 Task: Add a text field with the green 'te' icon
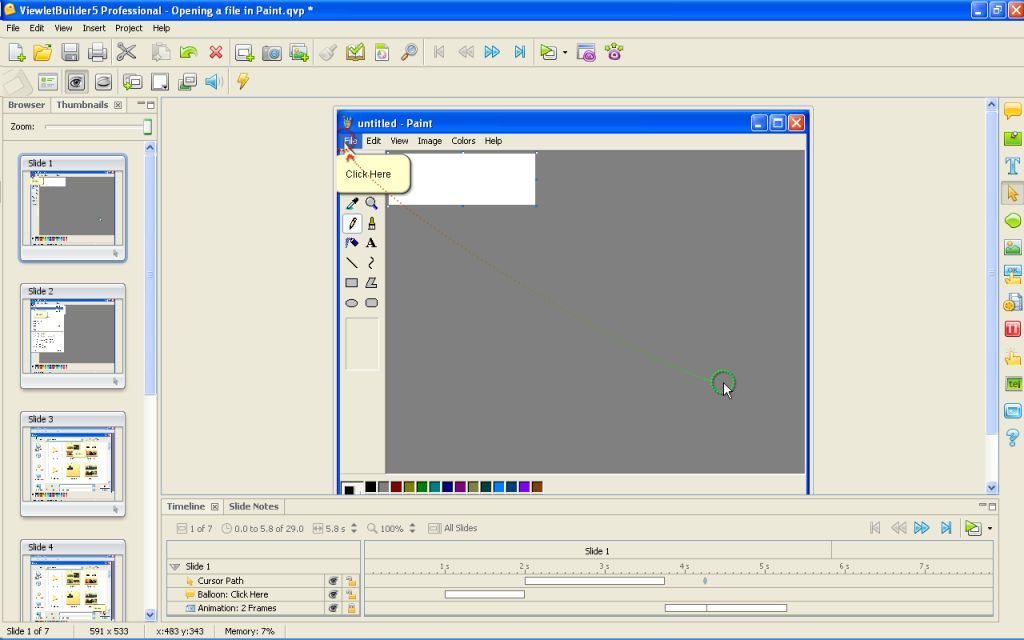(1013, 383)
